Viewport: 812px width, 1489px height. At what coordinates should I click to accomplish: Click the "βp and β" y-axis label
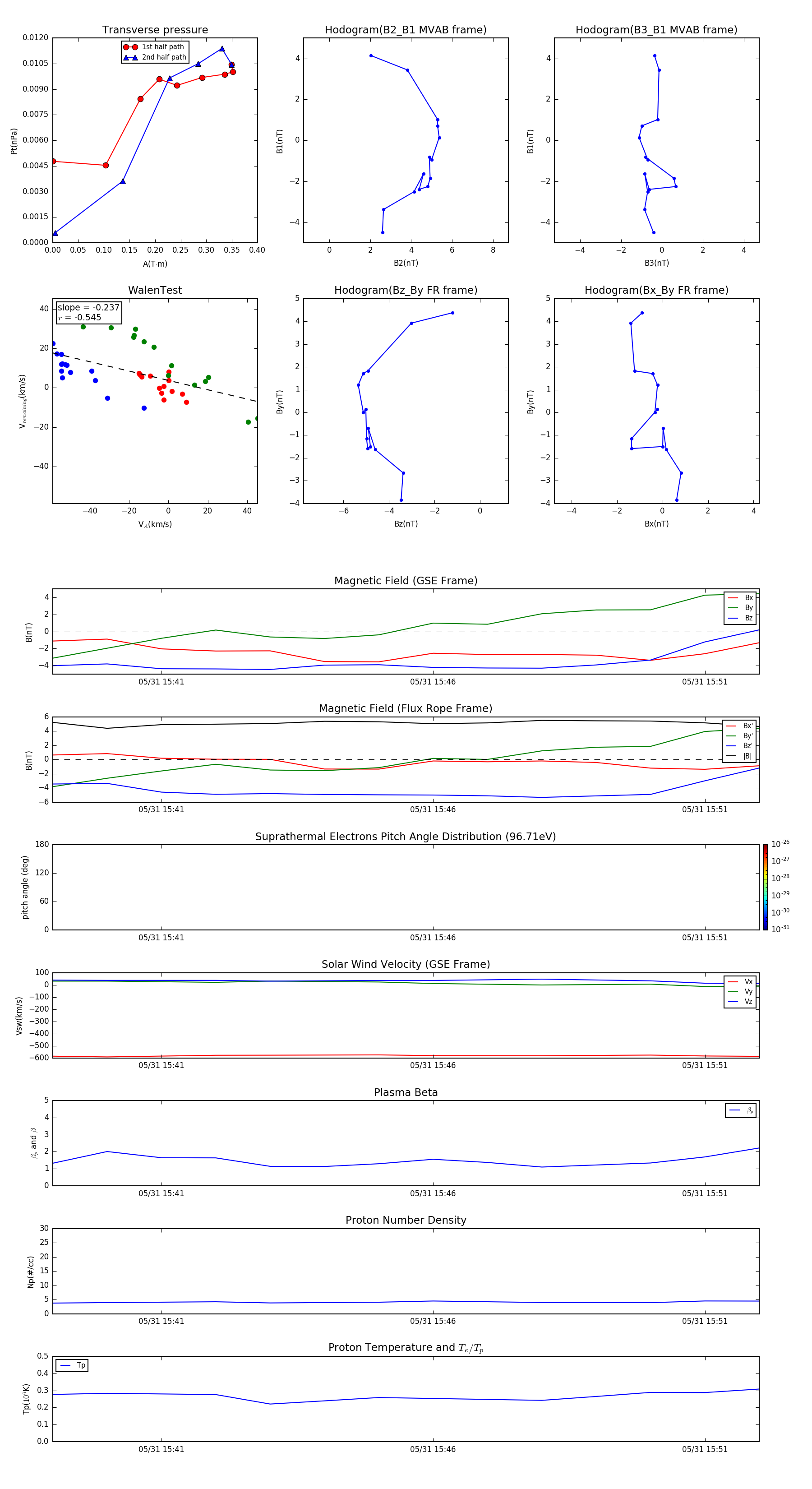[33, 1143]
